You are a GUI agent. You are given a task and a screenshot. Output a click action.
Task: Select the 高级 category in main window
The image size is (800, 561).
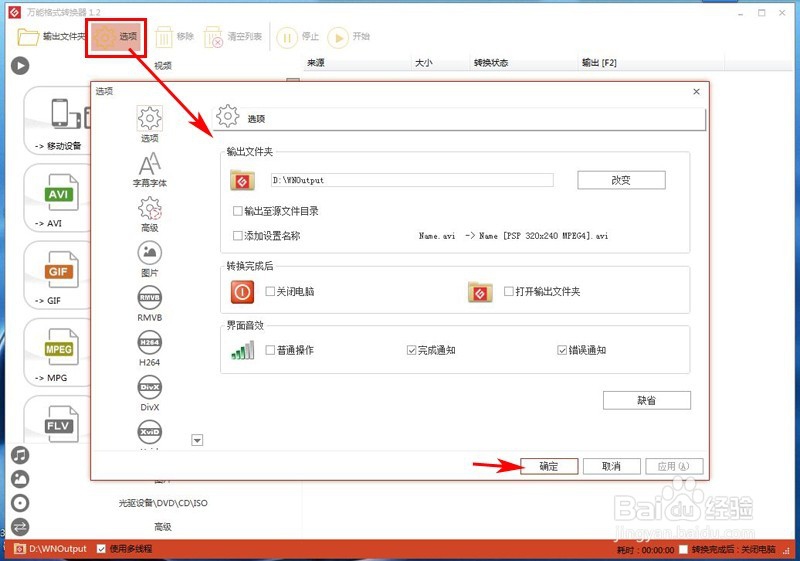coord(163,527)
